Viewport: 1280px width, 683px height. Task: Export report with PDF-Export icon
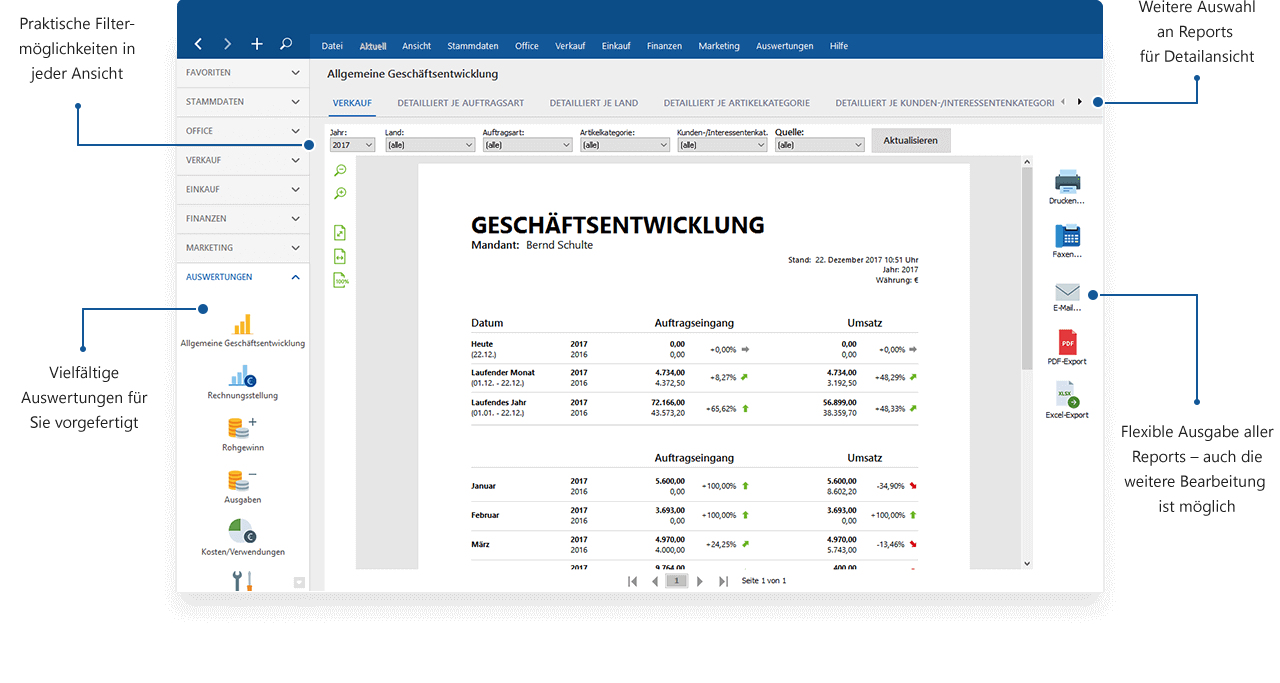1067,343
